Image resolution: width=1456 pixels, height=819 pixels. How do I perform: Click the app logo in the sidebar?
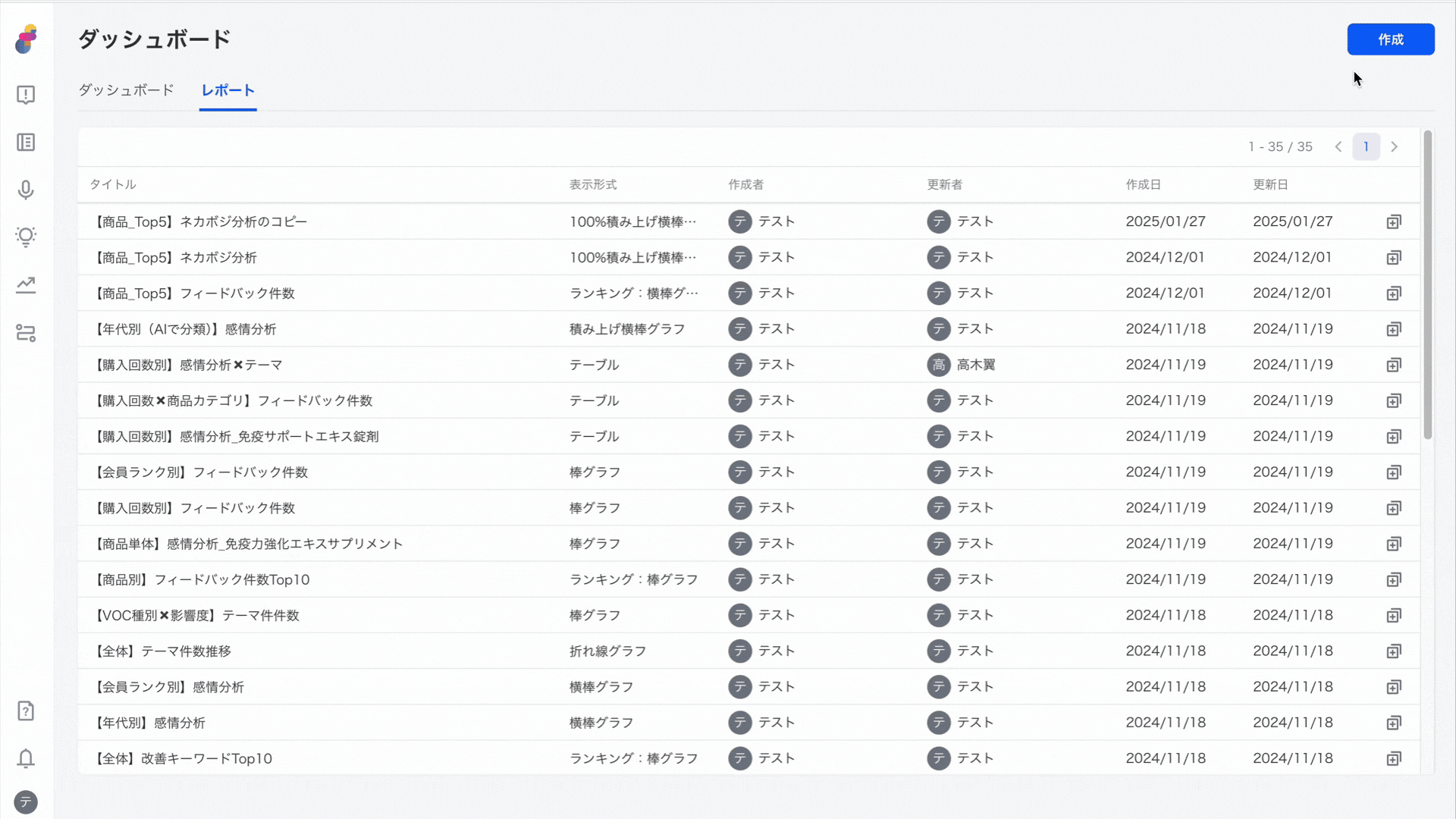[x=26, y=39]
